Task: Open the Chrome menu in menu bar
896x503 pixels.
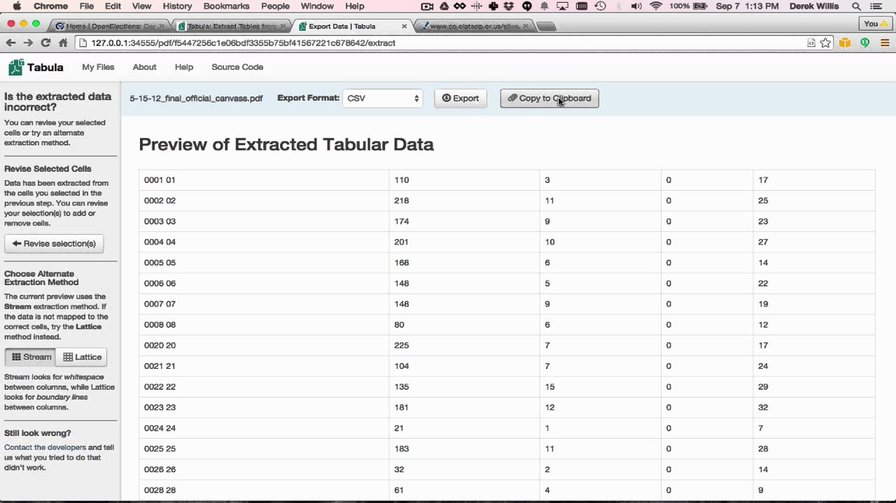Action: (51, 6)
